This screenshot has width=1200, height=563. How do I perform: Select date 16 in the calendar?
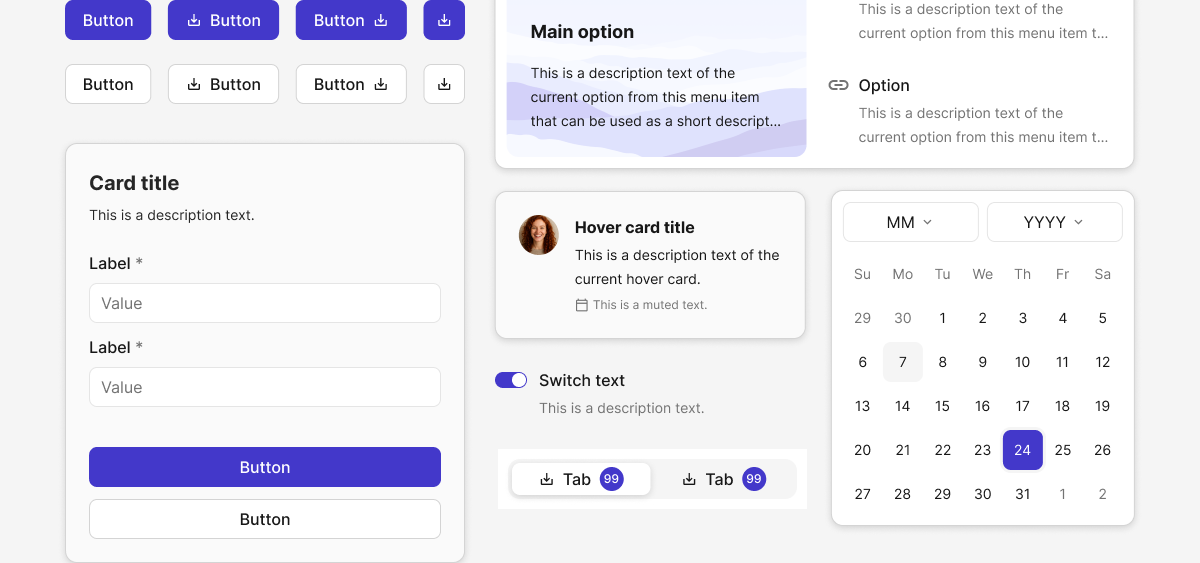pyautogui.click(x=983, y=406)
